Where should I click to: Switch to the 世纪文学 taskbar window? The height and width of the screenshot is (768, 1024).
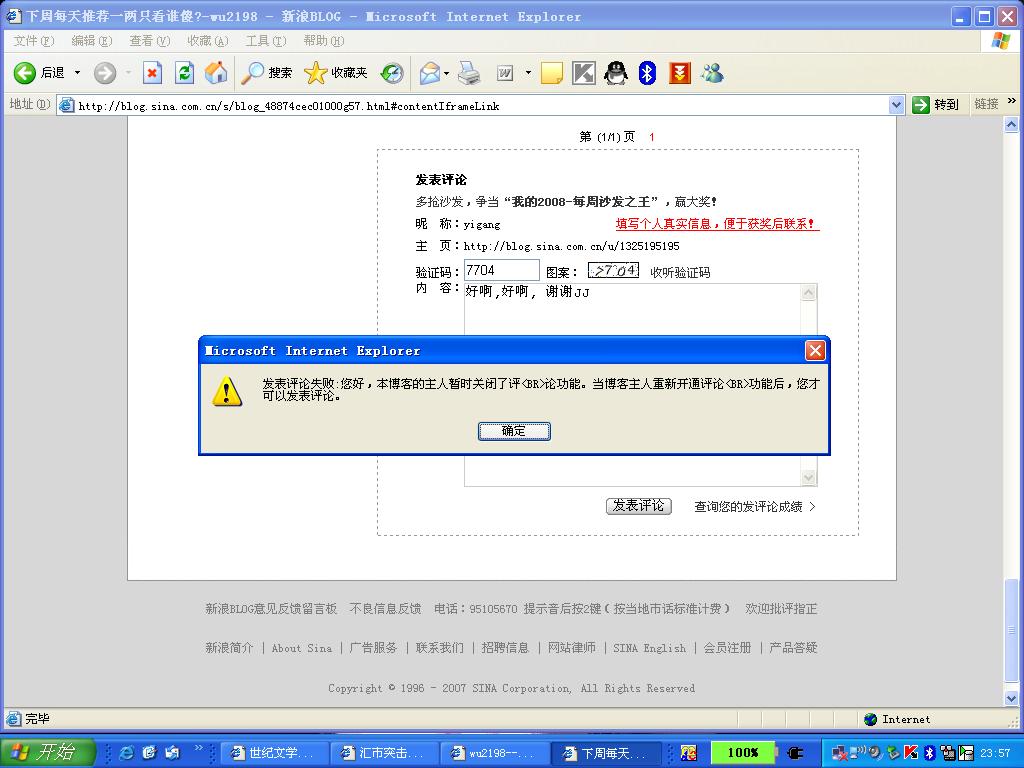click(273, 753)
